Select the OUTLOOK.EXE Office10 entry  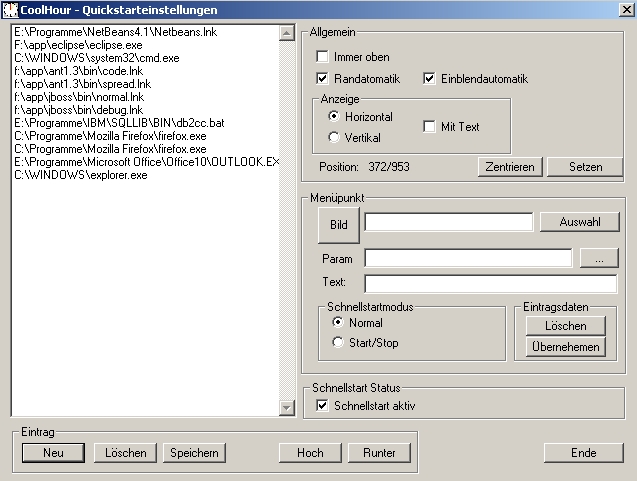pyautogui.click(x=146, y=162)
